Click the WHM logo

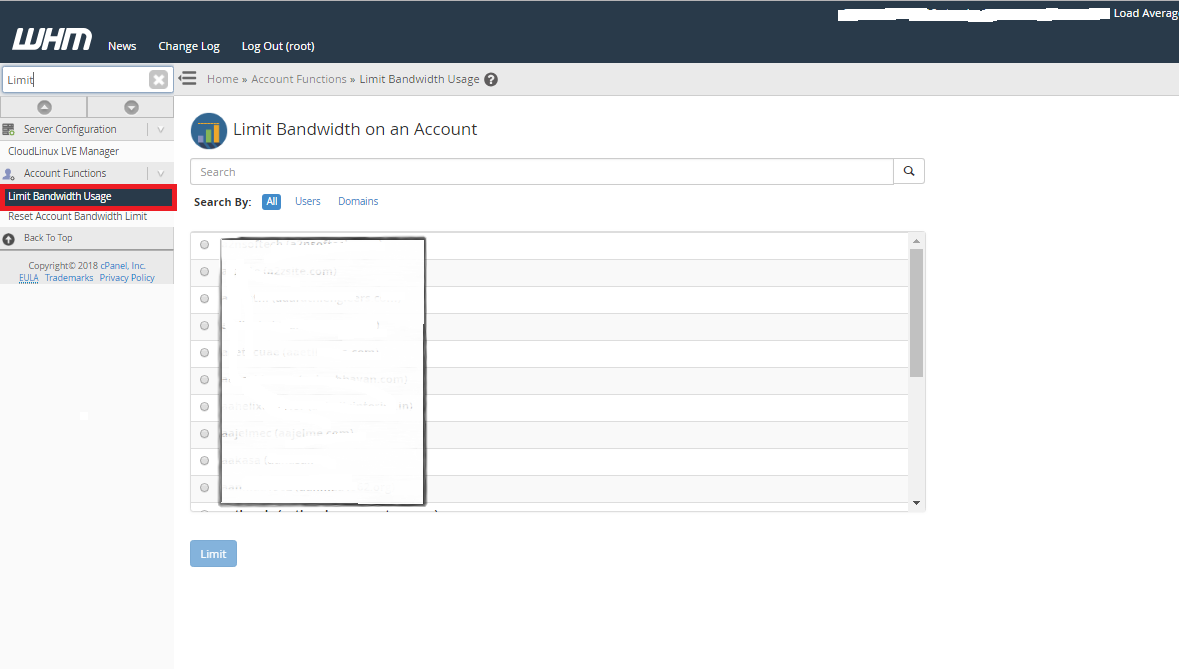click(x=52, y=40)
